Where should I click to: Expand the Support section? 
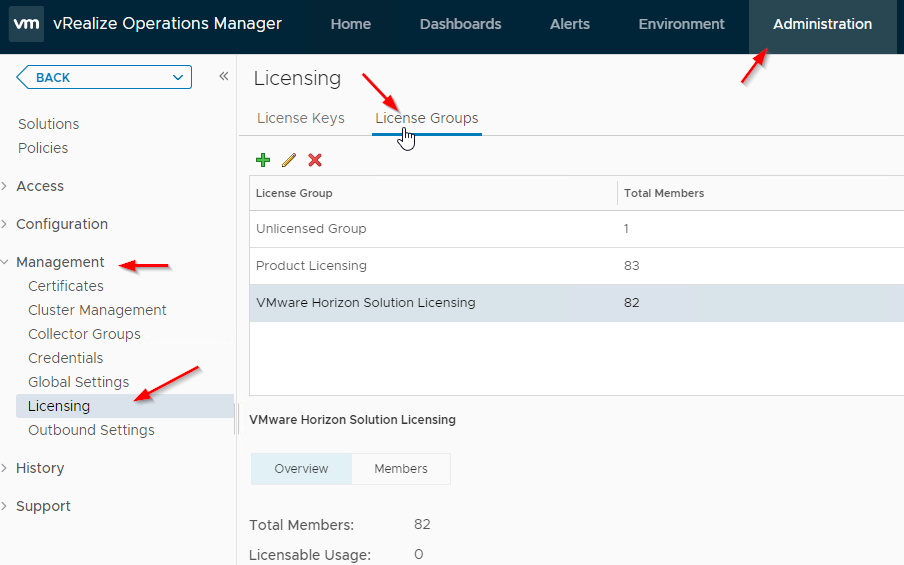[5, 506]
